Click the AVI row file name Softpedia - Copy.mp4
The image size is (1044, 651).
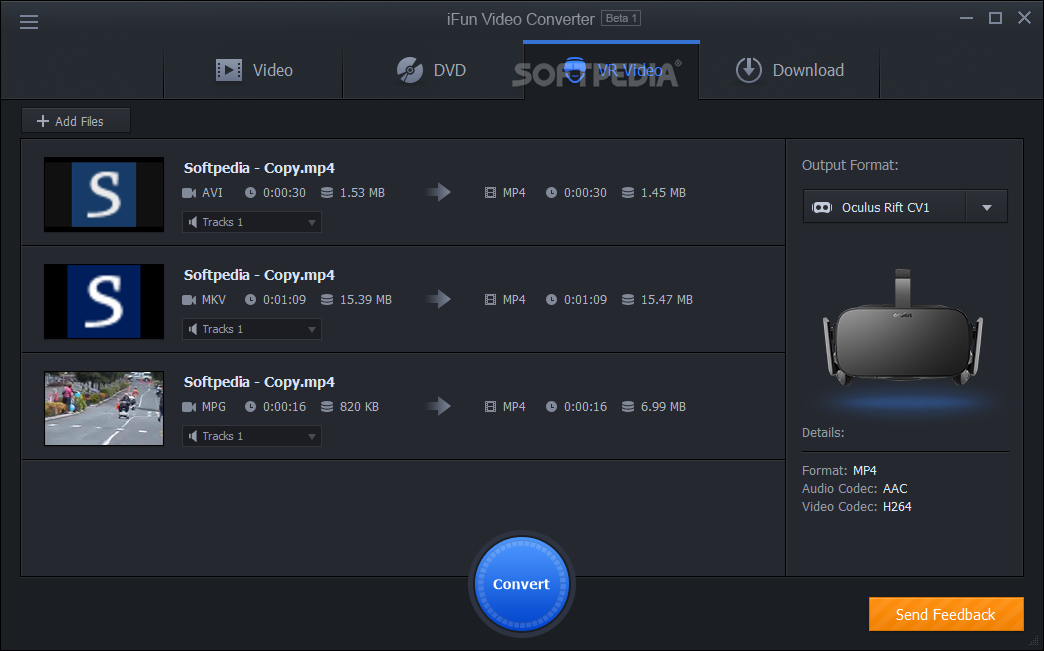click(x=259, y=168)
